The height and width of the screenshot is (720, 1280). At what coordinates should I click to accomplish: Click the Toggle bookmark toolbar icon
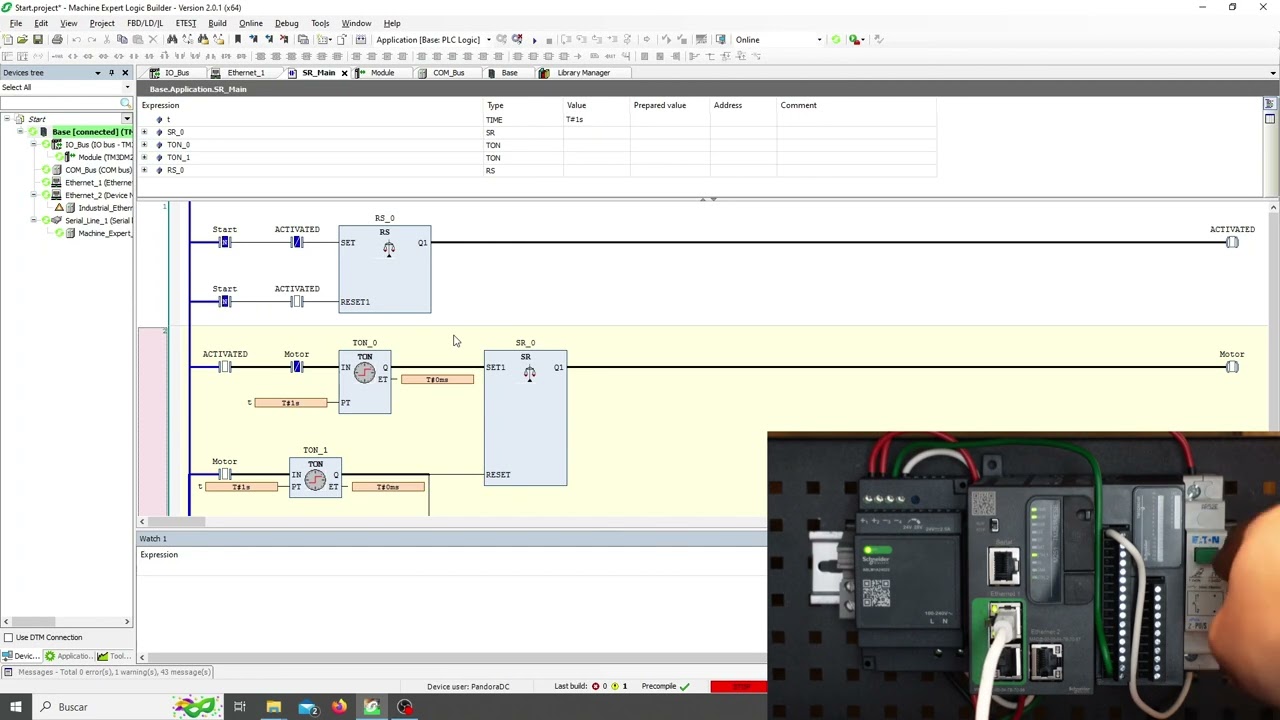coord(238,39)
